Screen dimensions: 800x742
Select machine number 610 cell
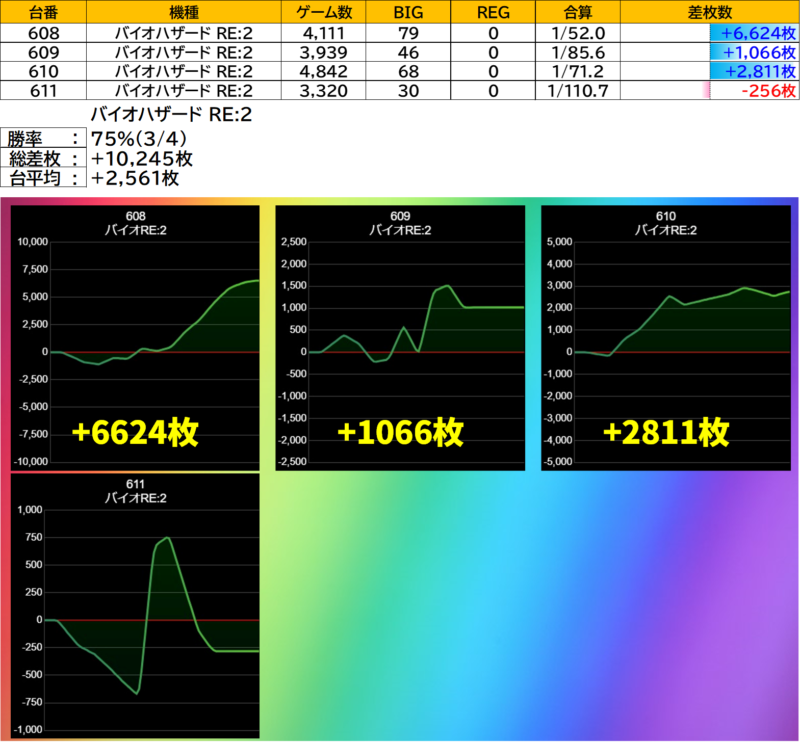(43, 71)
